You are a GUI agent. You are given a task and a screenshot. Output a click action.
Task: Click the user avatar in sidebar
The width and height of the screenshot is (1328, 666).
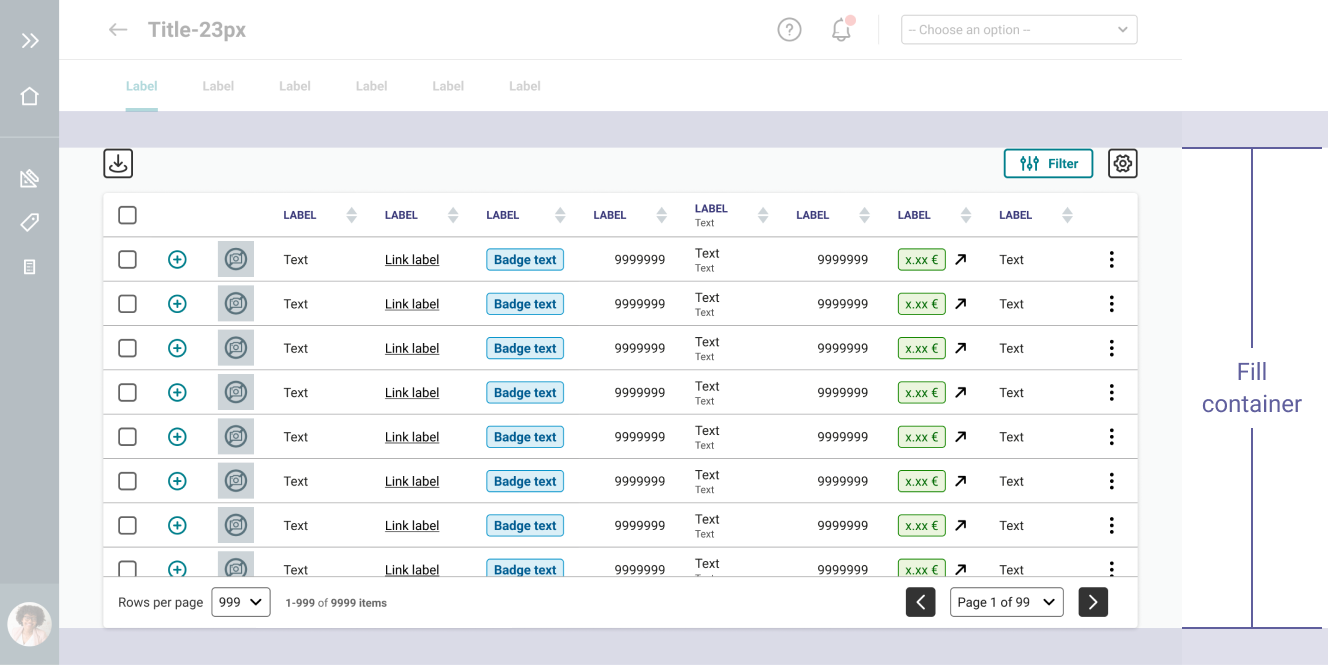29,624
